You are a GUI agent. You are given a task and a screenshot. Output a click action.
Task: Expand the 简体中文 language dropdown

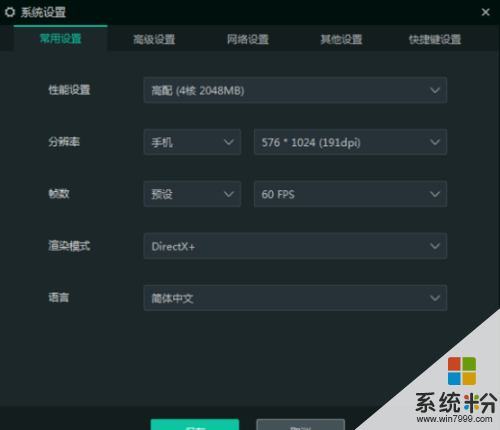point(295,298)
